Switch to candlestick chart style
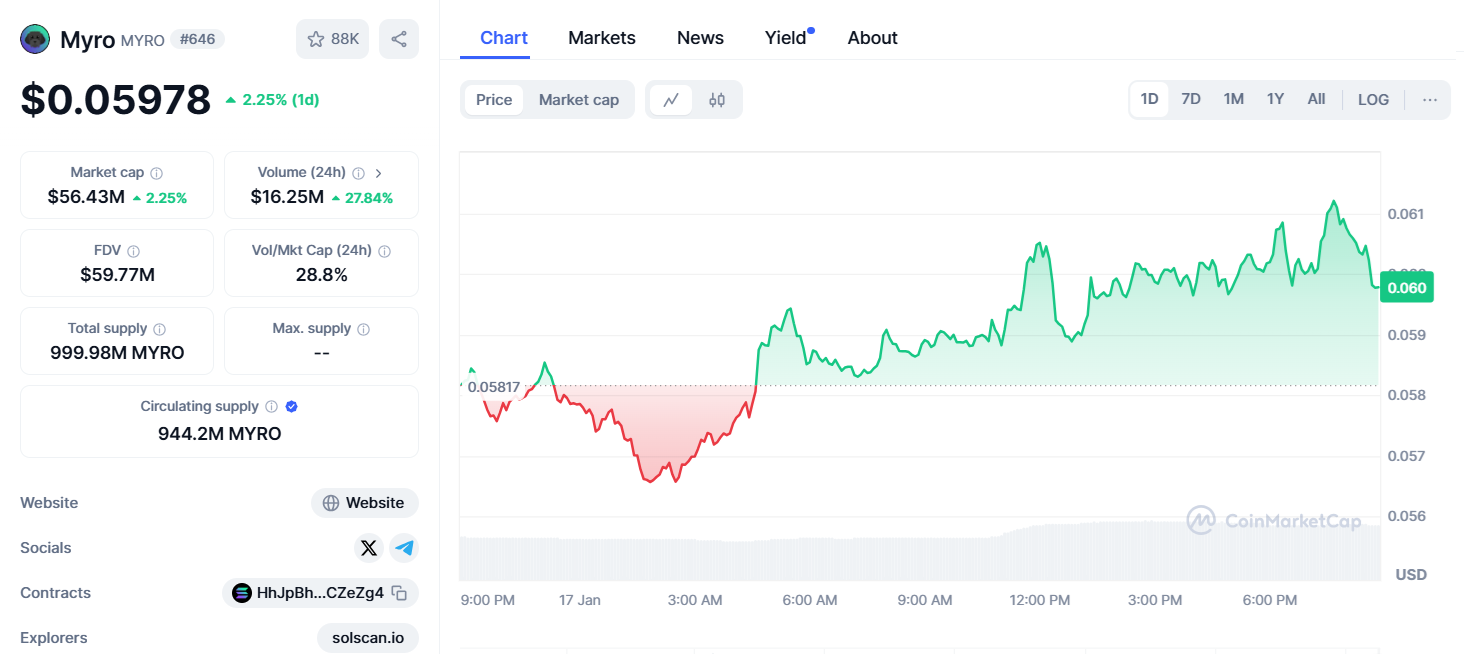The image size is (1464, 654). pyautogui.click(x=717, y=100)
